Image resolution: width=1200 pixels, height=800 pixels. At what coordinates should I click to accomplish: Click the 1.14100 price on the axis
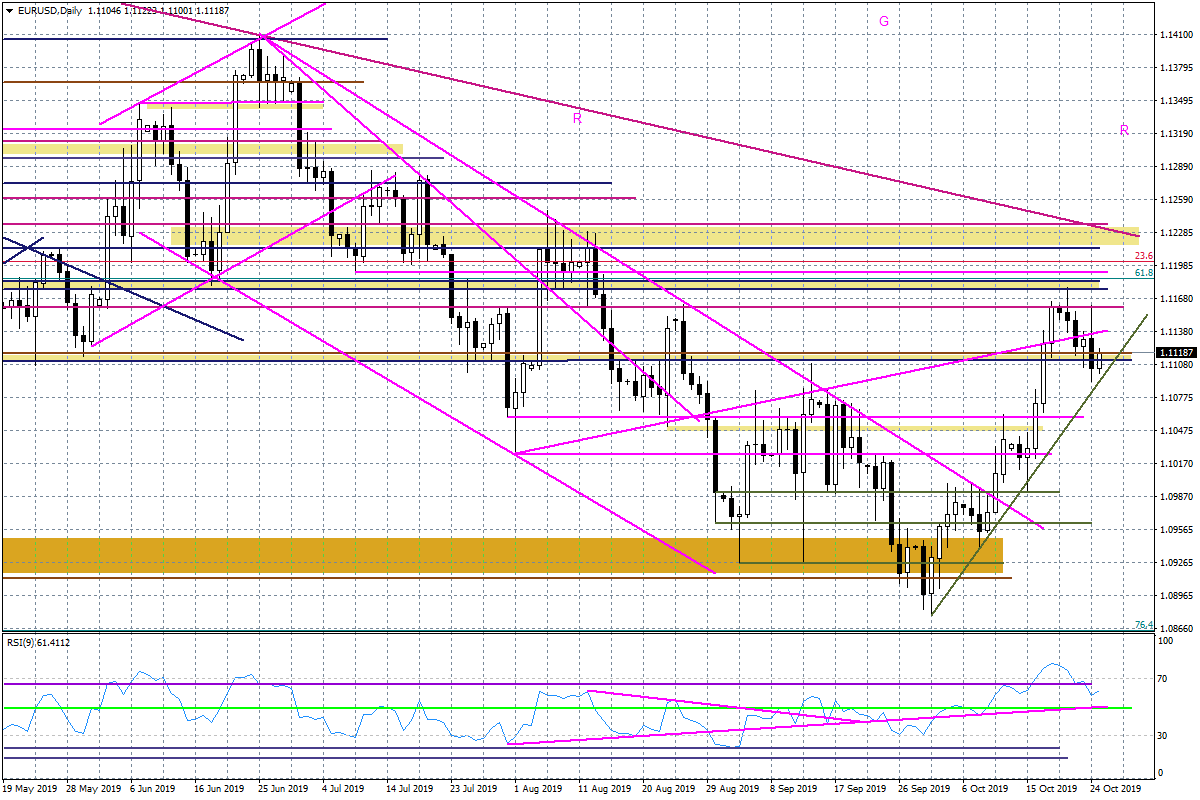(x=1176, y=35)
